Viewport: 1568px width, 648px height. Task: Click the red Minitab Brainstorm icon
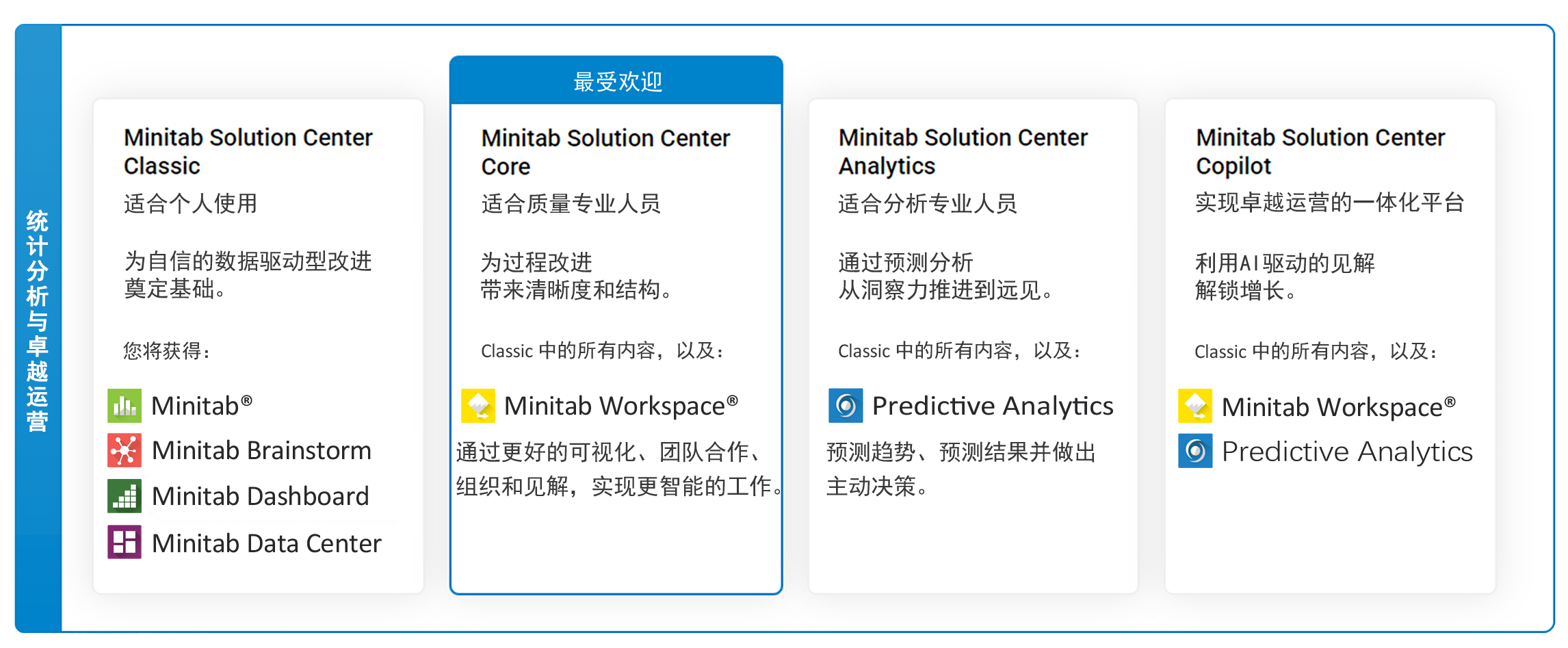click(125, 450)
